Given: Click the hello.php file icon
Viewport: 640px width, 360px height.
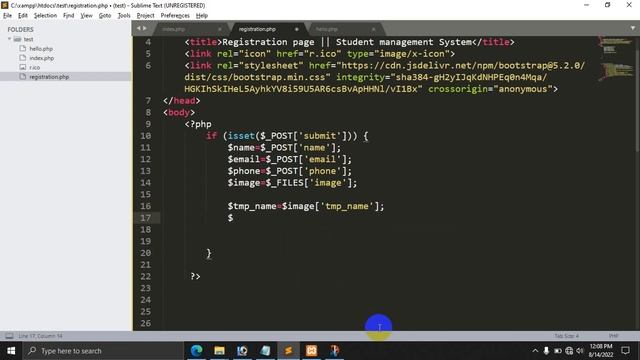Looking at the screenshot, I should pos(23,48).
